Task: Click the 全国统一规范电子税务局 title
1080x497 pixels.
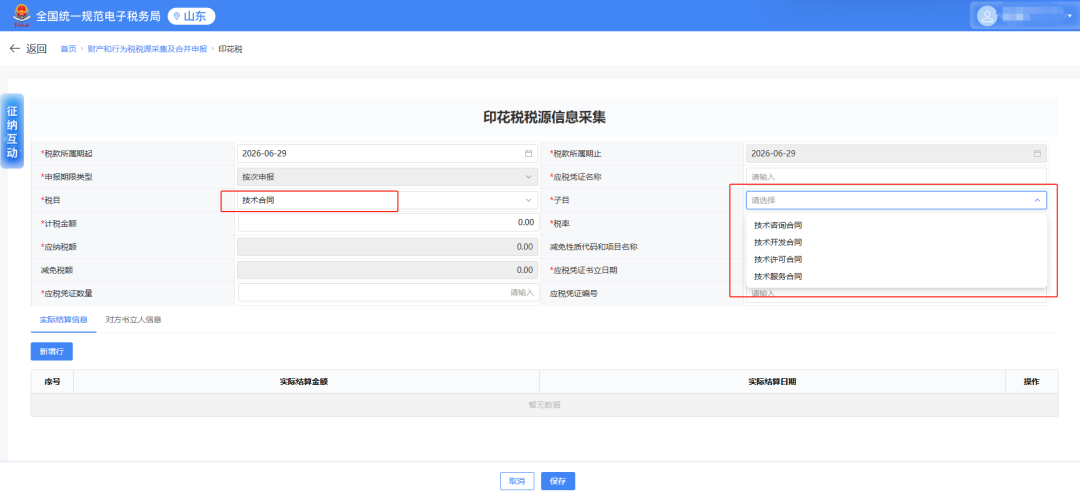Action: click(x=98, y=16)
